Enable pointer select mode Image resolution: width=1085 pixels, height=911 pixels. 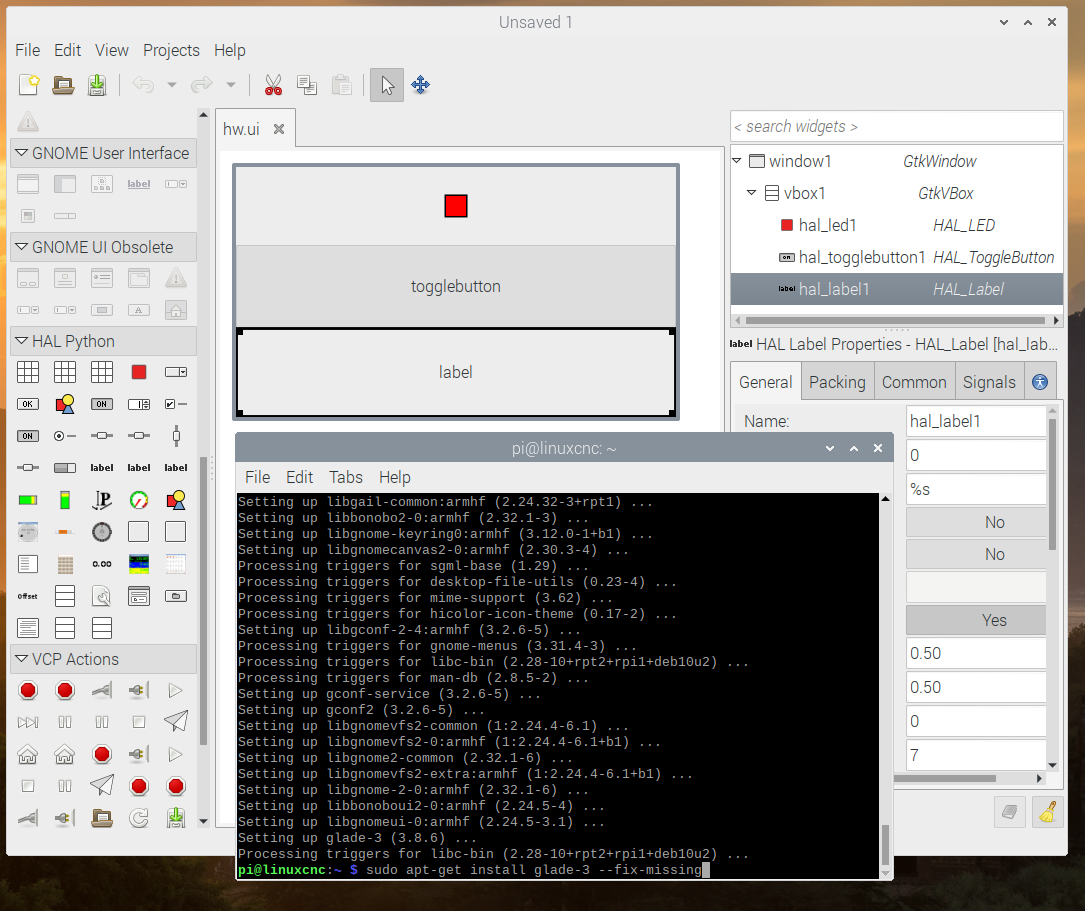(x=387, y=85)
